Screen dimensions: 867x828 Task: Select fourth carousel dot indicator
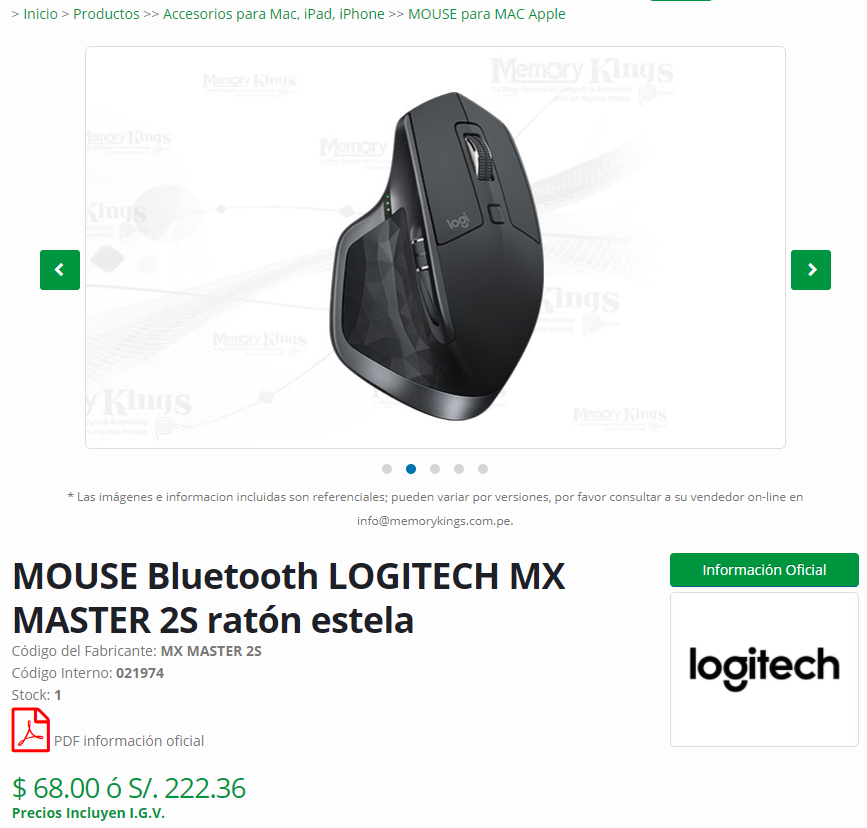(459, 469)
